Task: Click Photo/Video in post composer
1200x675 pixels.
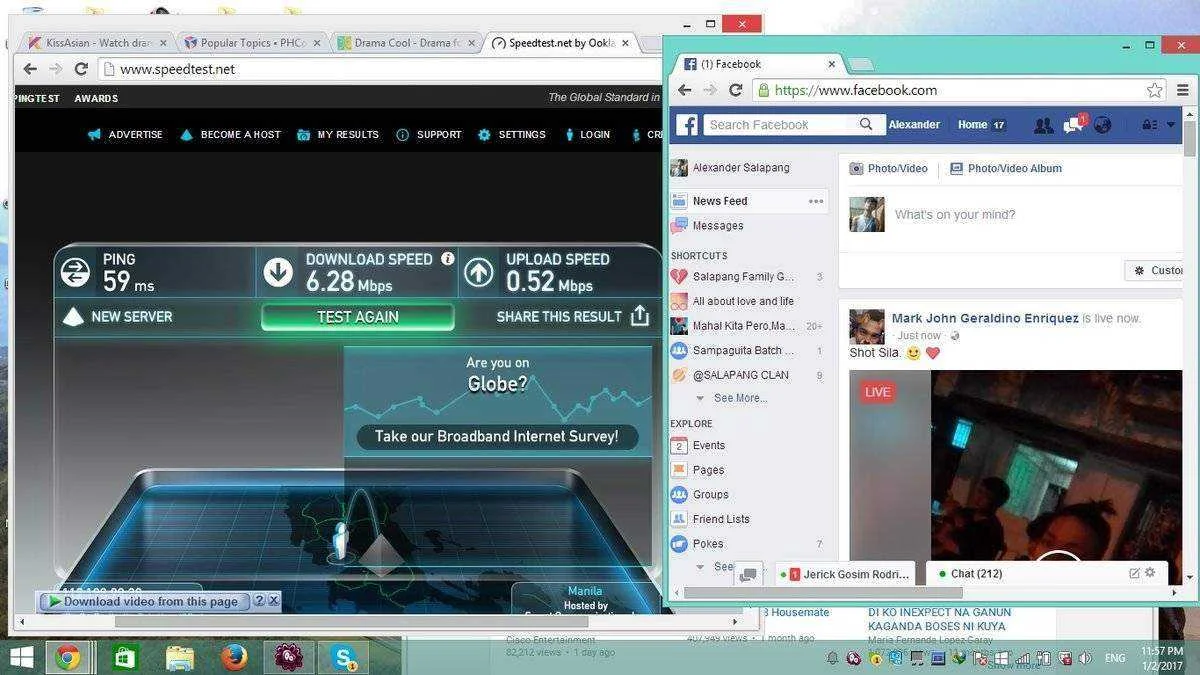Action: (888, 169)
